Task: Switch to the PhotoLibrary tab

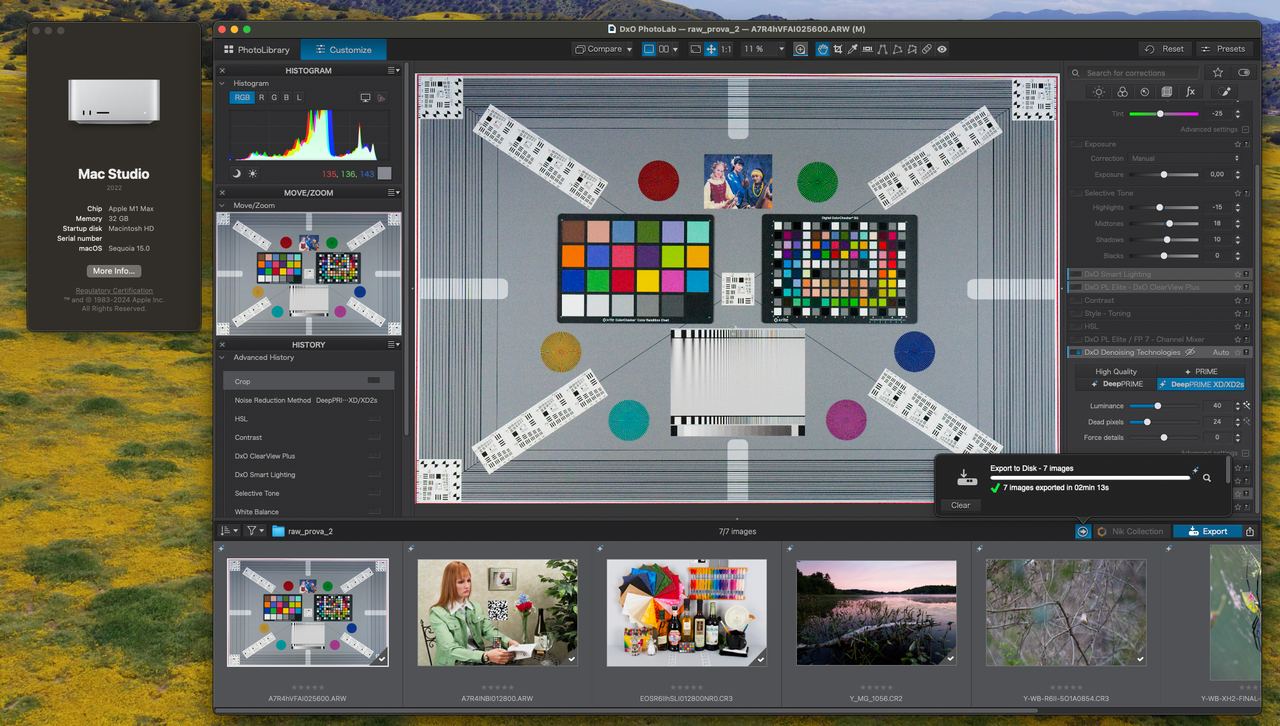Action: click(257, 49)
